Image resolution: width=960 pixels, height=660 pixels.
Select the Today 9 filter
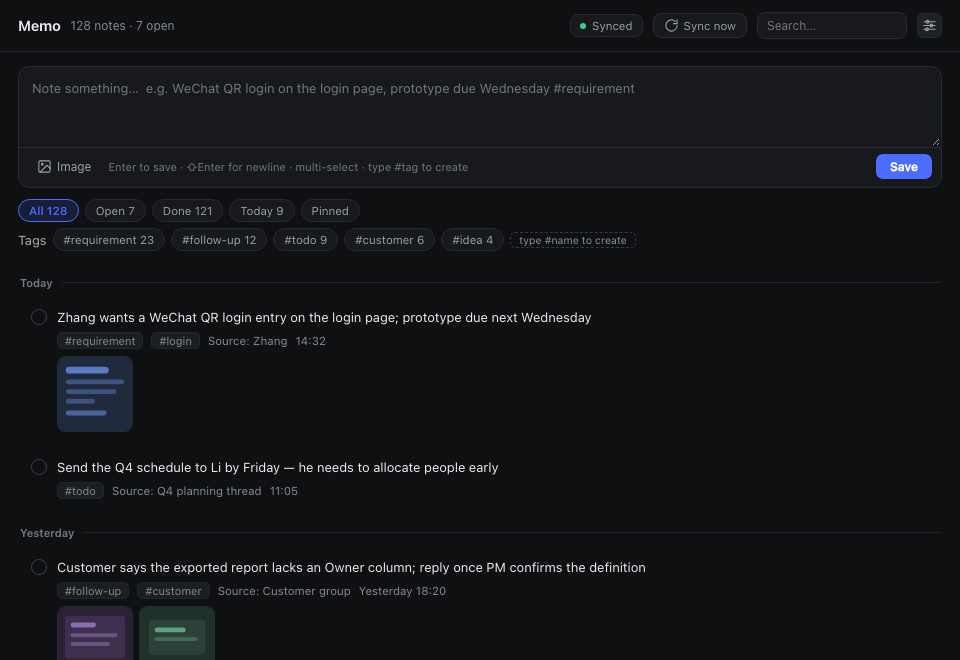[x=261, y=211]
